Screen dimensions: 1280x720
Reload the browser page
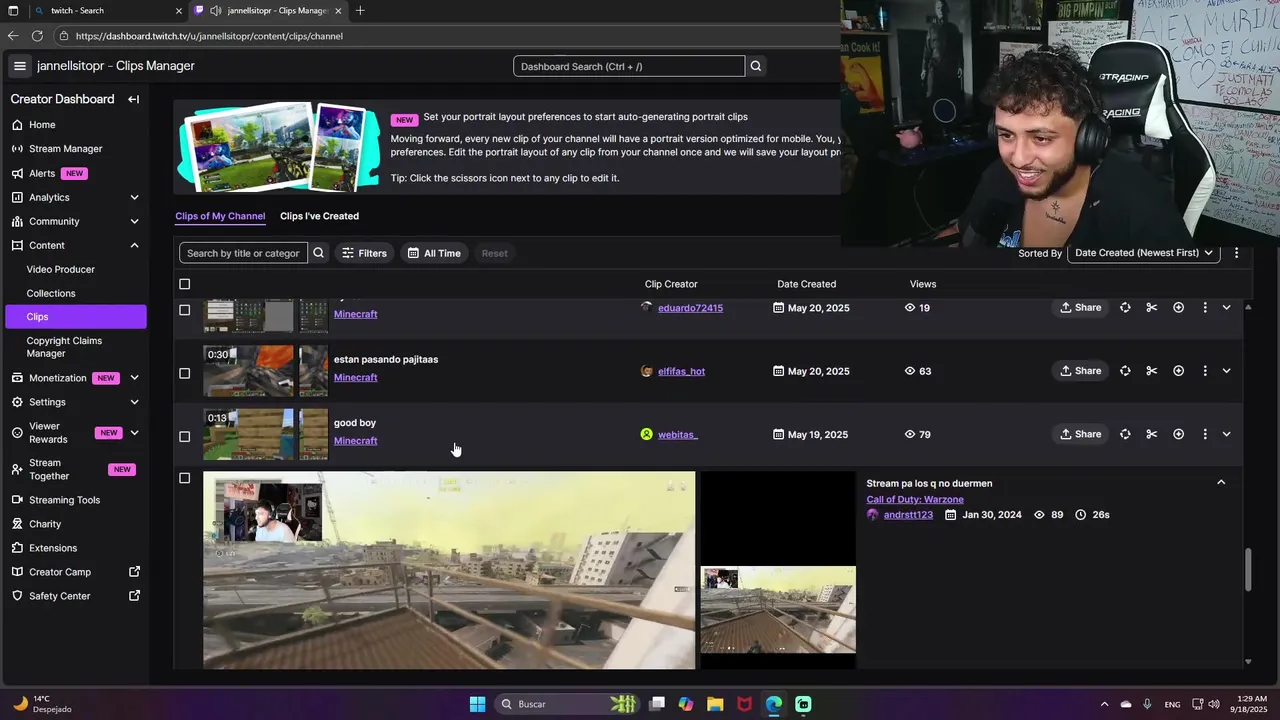point(37,36)
